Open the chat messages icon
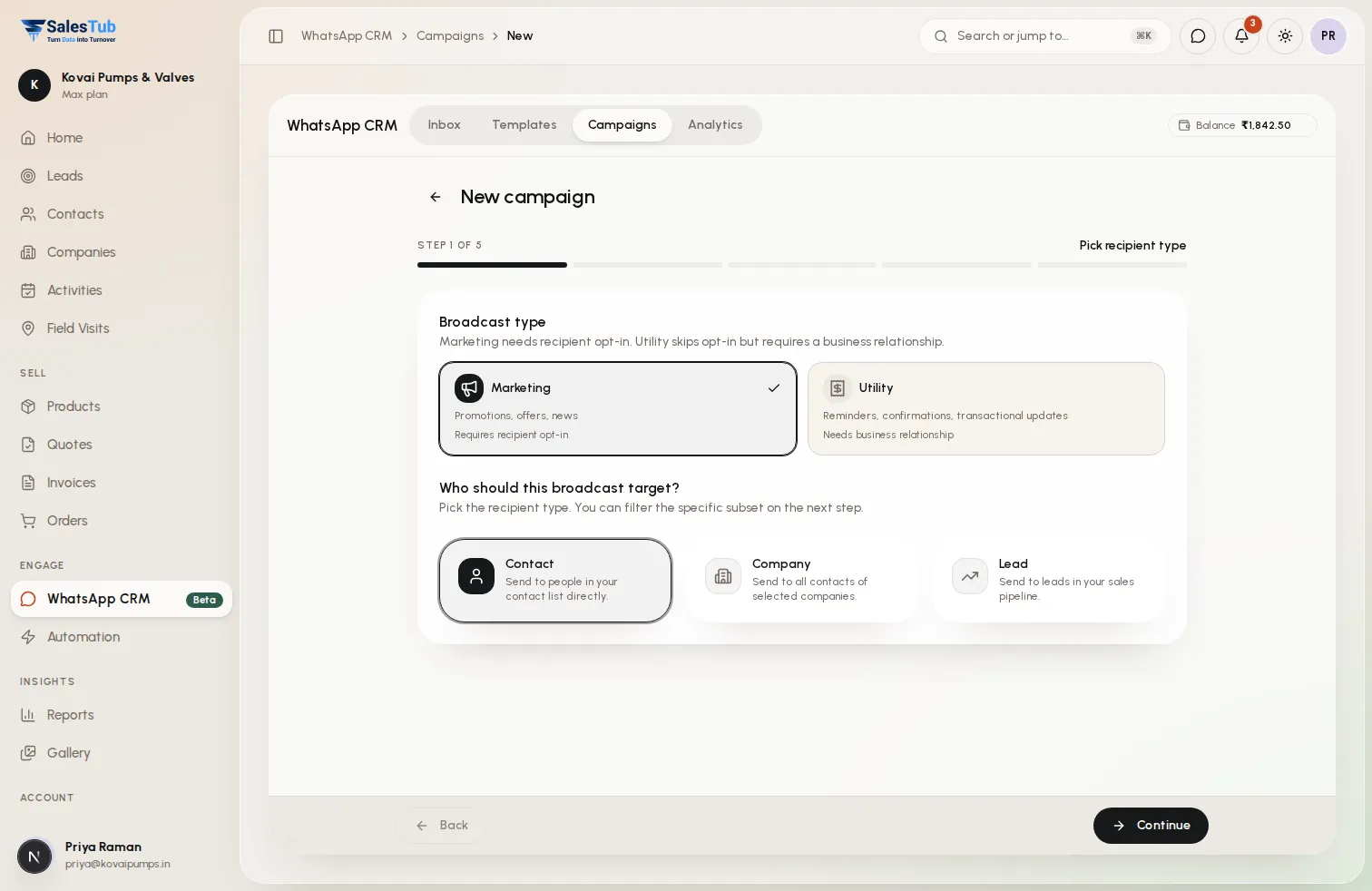The height and width of the screenshot is (891, 1372). [x=1198, y=36]
